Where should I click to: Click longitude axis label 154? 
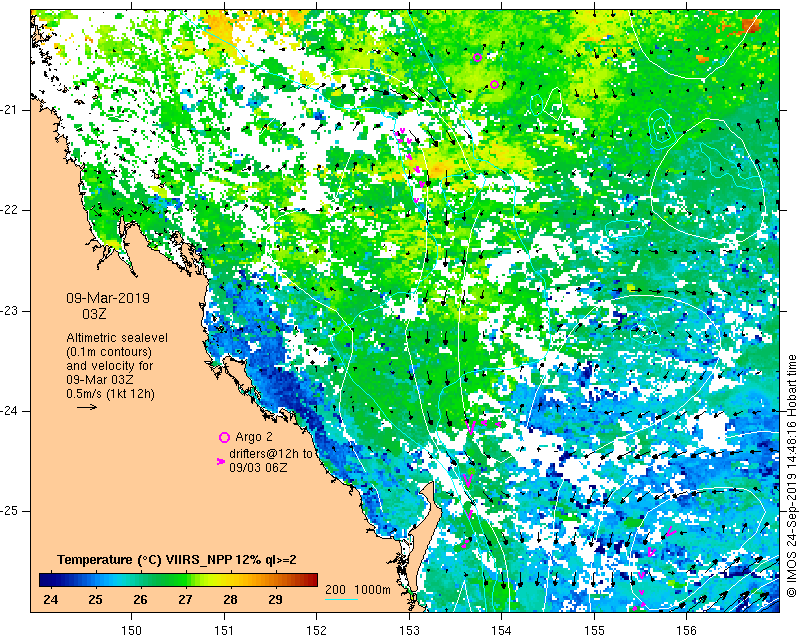502,630
